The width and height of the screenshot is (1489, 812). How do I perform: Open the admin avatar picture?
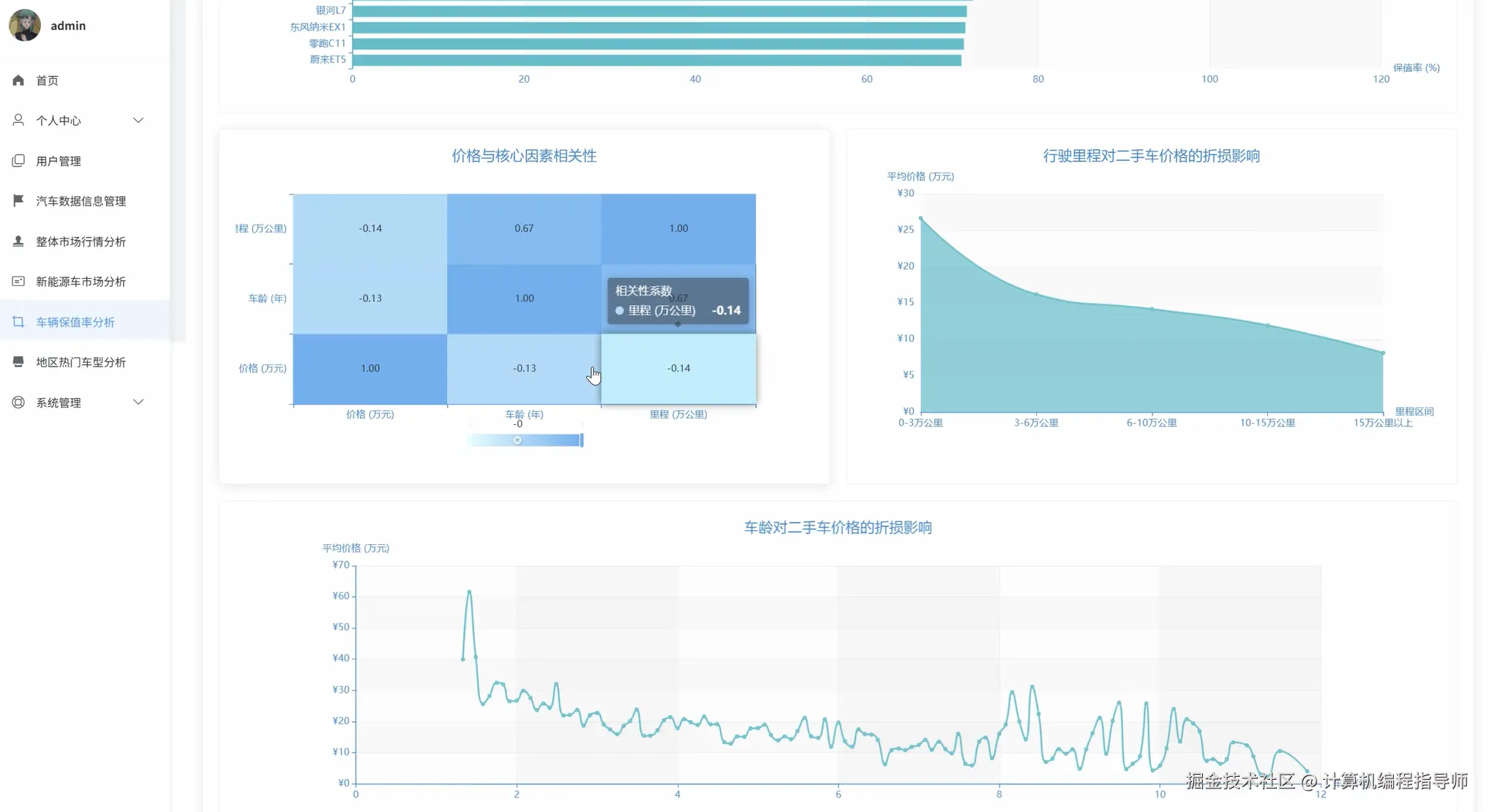(x=25, y=26)
